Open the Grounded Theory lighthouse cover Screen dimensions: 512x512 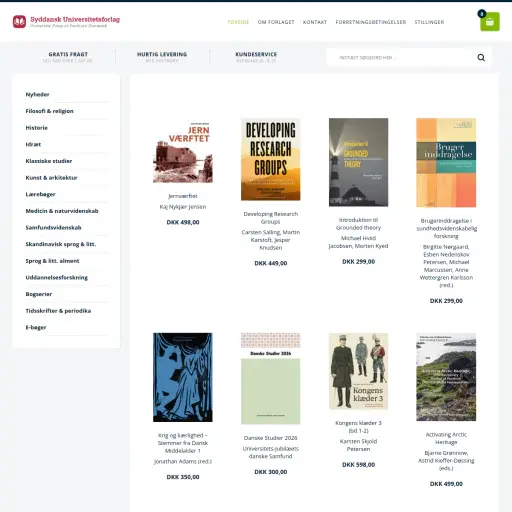point(358,162)
